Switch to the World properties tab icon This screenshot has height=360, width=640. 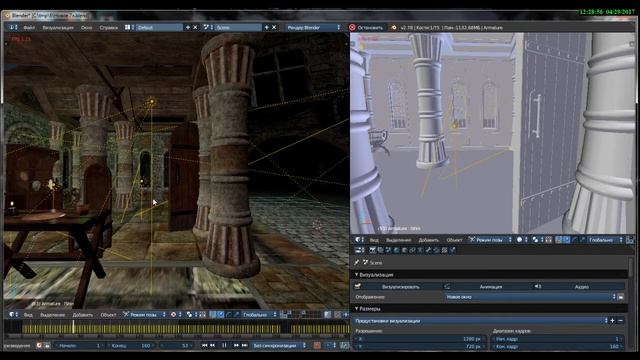(396, 250)
